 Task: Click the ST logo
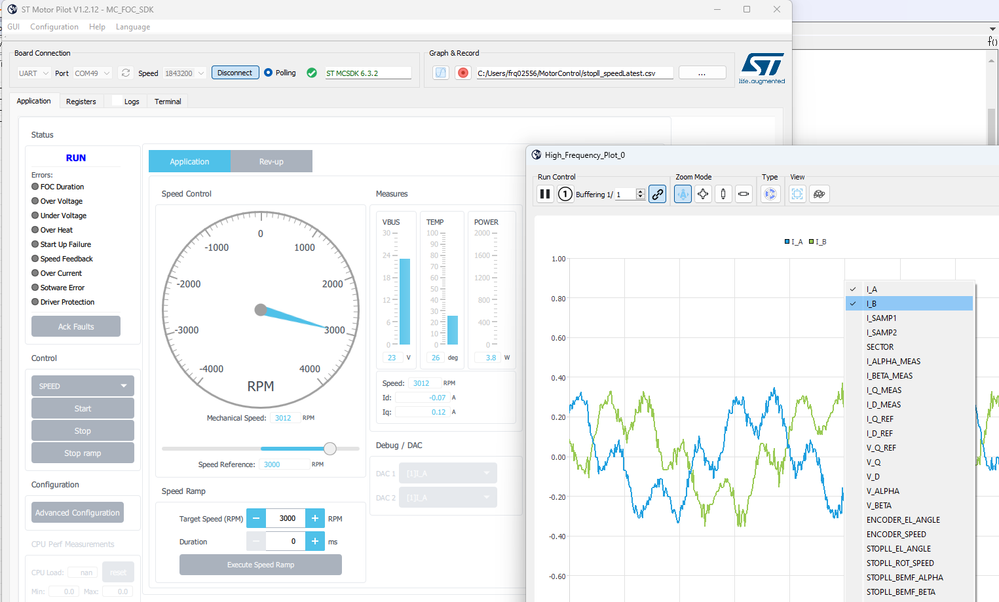[x=762, y=68]
